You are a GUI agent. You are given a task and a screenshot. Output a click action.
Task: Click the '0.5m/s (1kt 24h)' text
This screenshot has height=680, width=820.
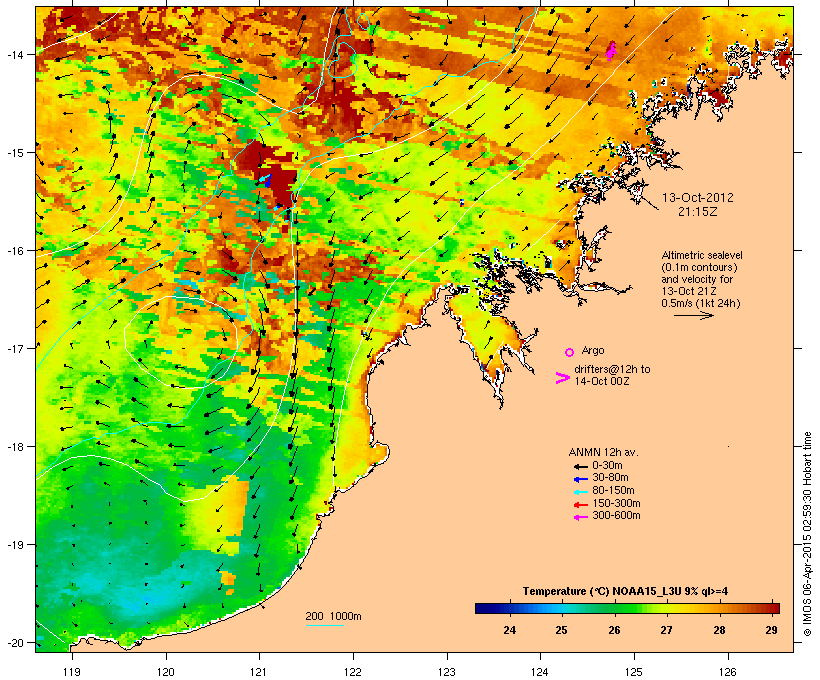click(x=701, y=303)
